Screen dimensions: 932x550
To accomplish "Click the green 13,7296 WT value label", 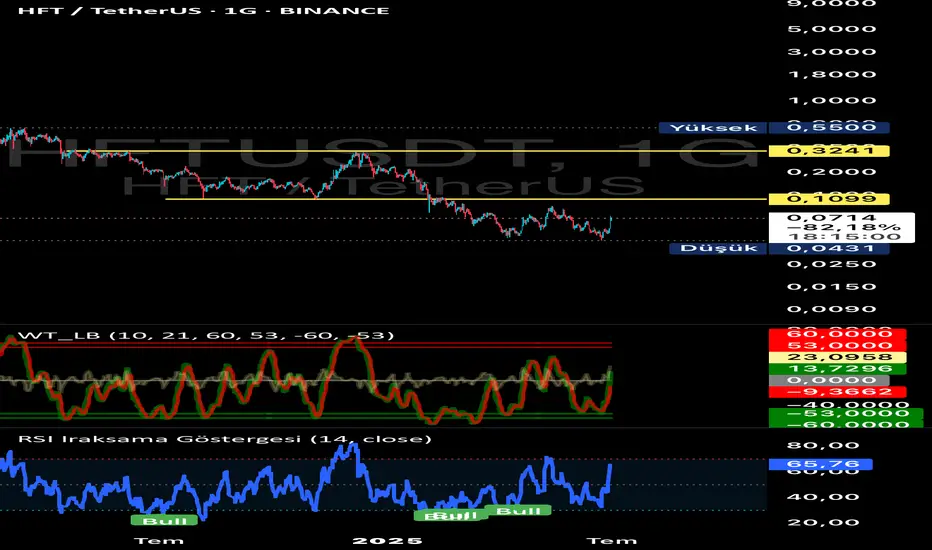I will (x=837, y=369).
